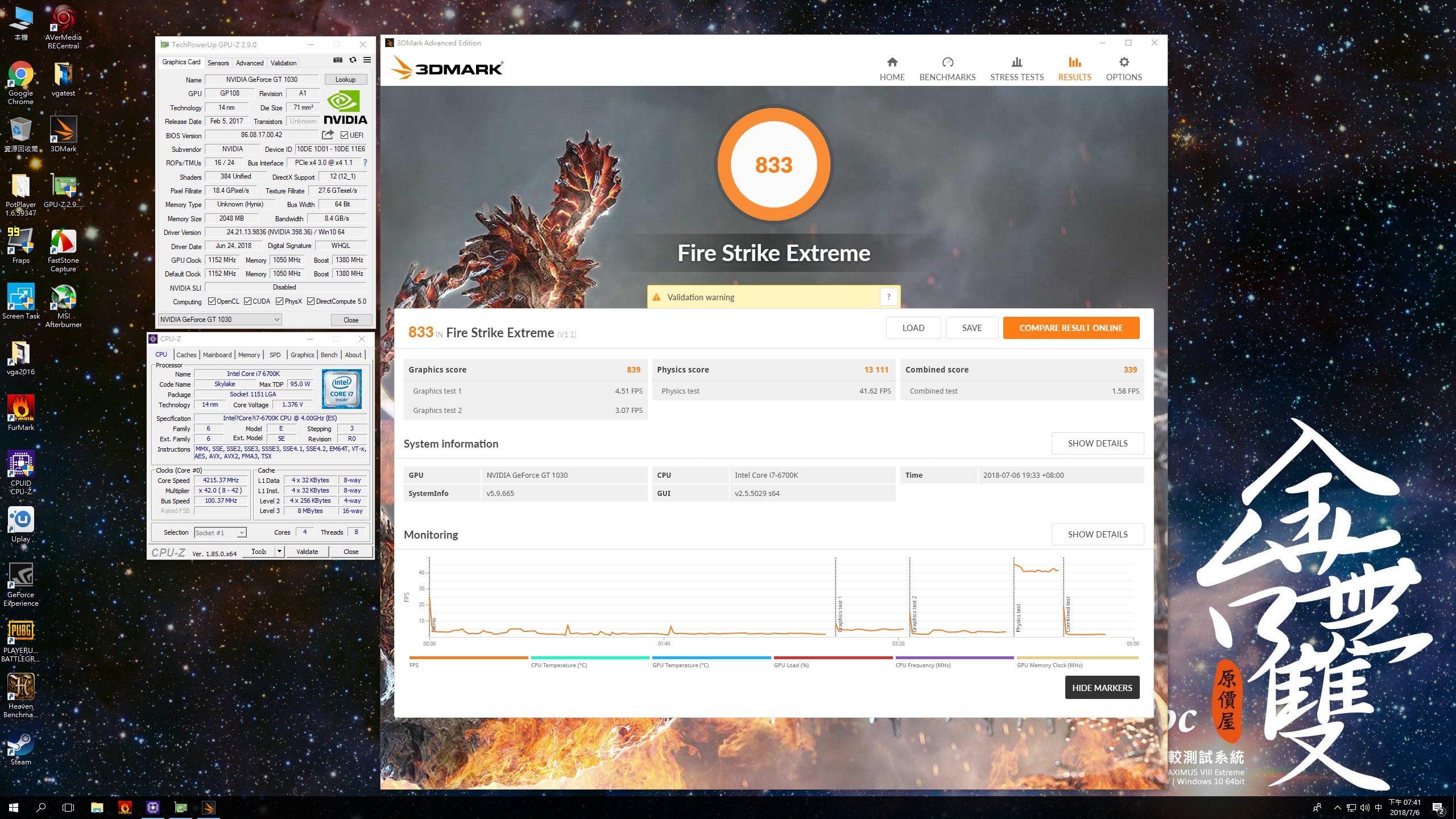Click the Graphics test 2 chart marker
The image size is (1456, 819).
(915, 614)
